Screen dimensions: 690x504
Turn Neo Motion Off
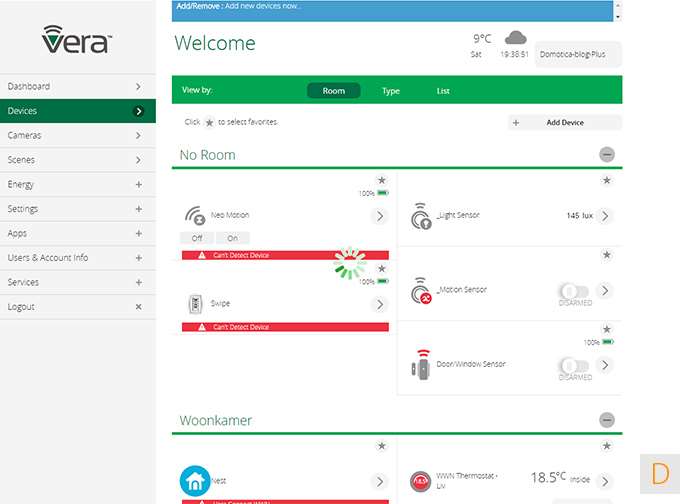[197, 238]
